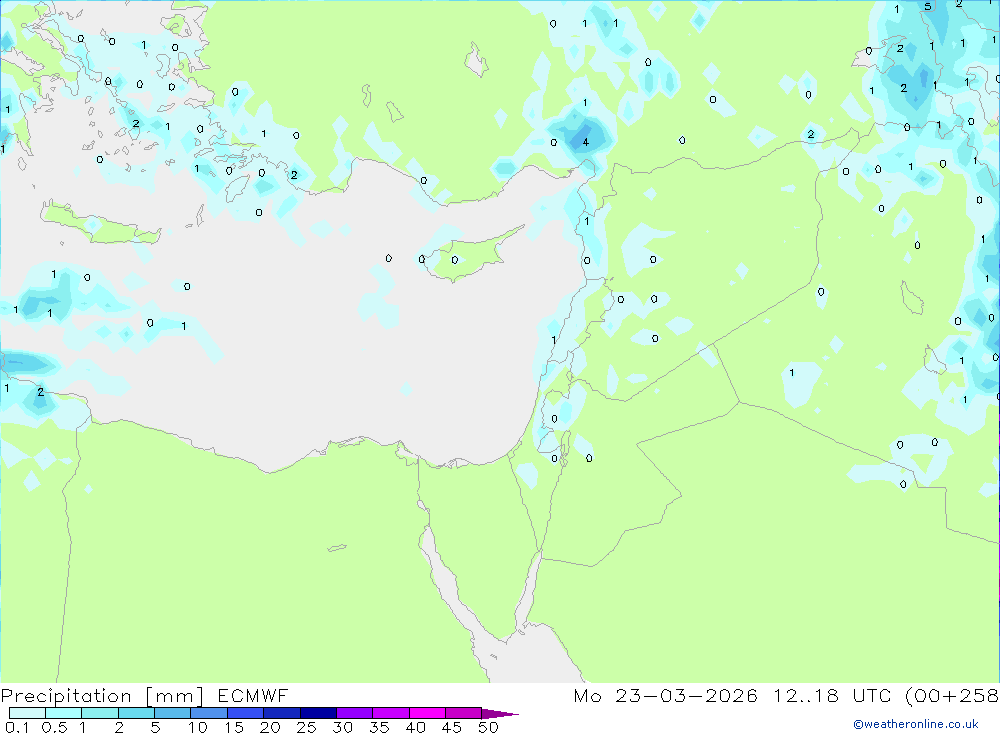Click the date "23-03-2026"
This screenshot has width=1000, height=733.
(686, 695)
